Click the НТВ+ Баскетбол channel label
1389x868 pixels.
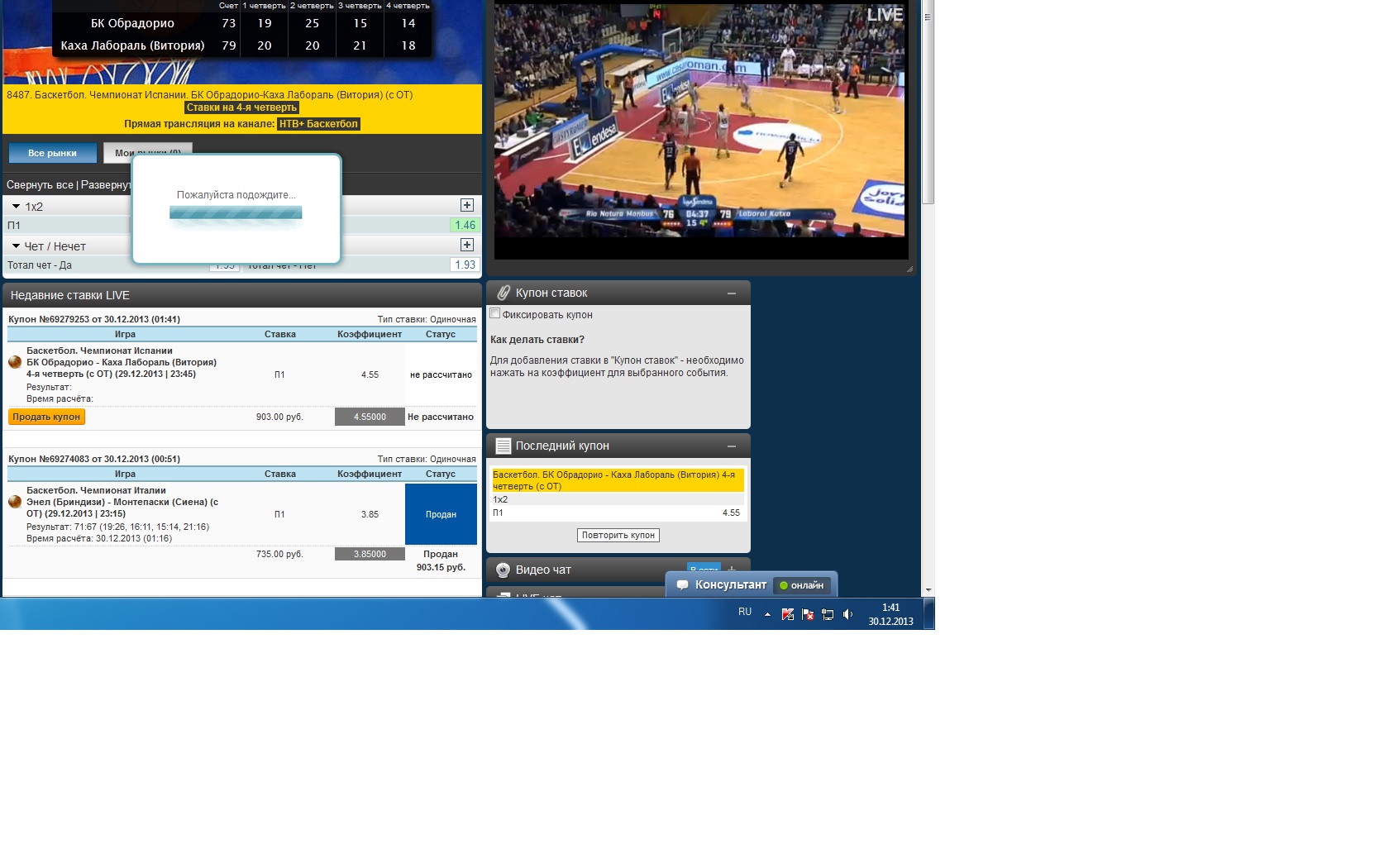[318, 124]
